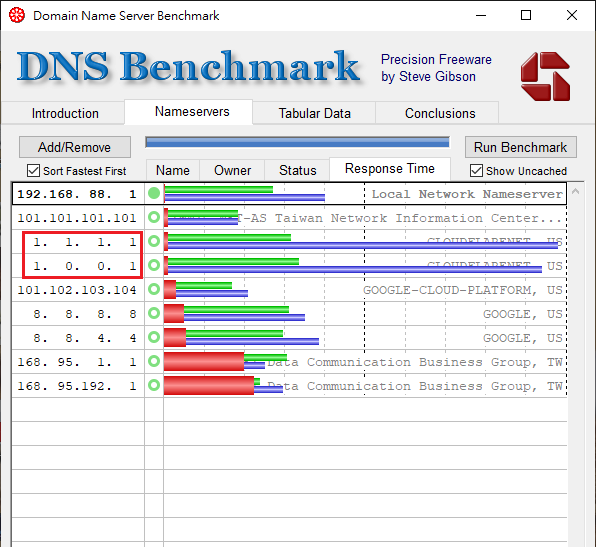Click red cached bar for 168.95.192.1
The height and width of the screenshot is (547, 596).
coord(209,385)
